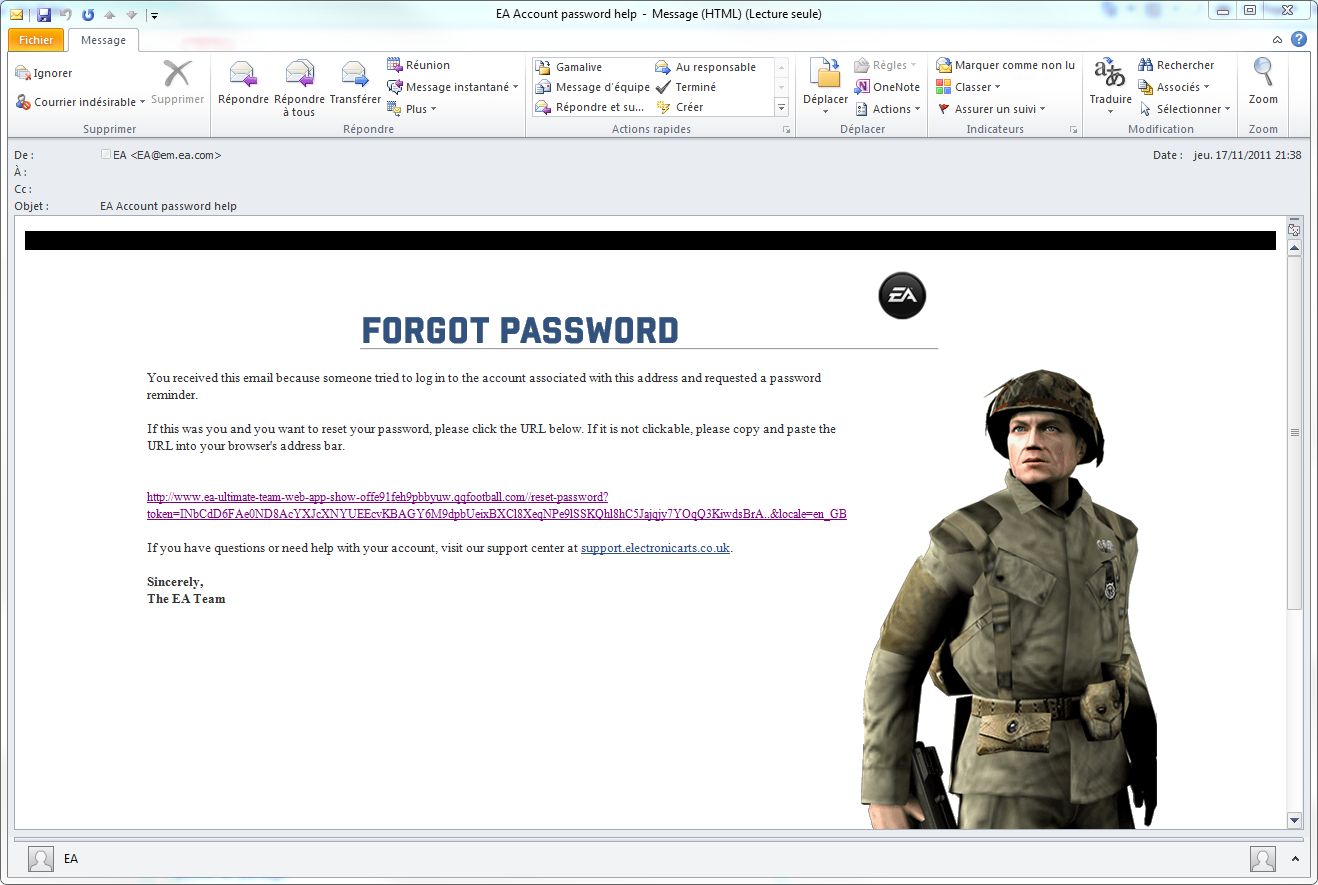This screenshot has width=1318, height=885.
Task: Open the Traduire dropdown
Action: (1111, 111)
